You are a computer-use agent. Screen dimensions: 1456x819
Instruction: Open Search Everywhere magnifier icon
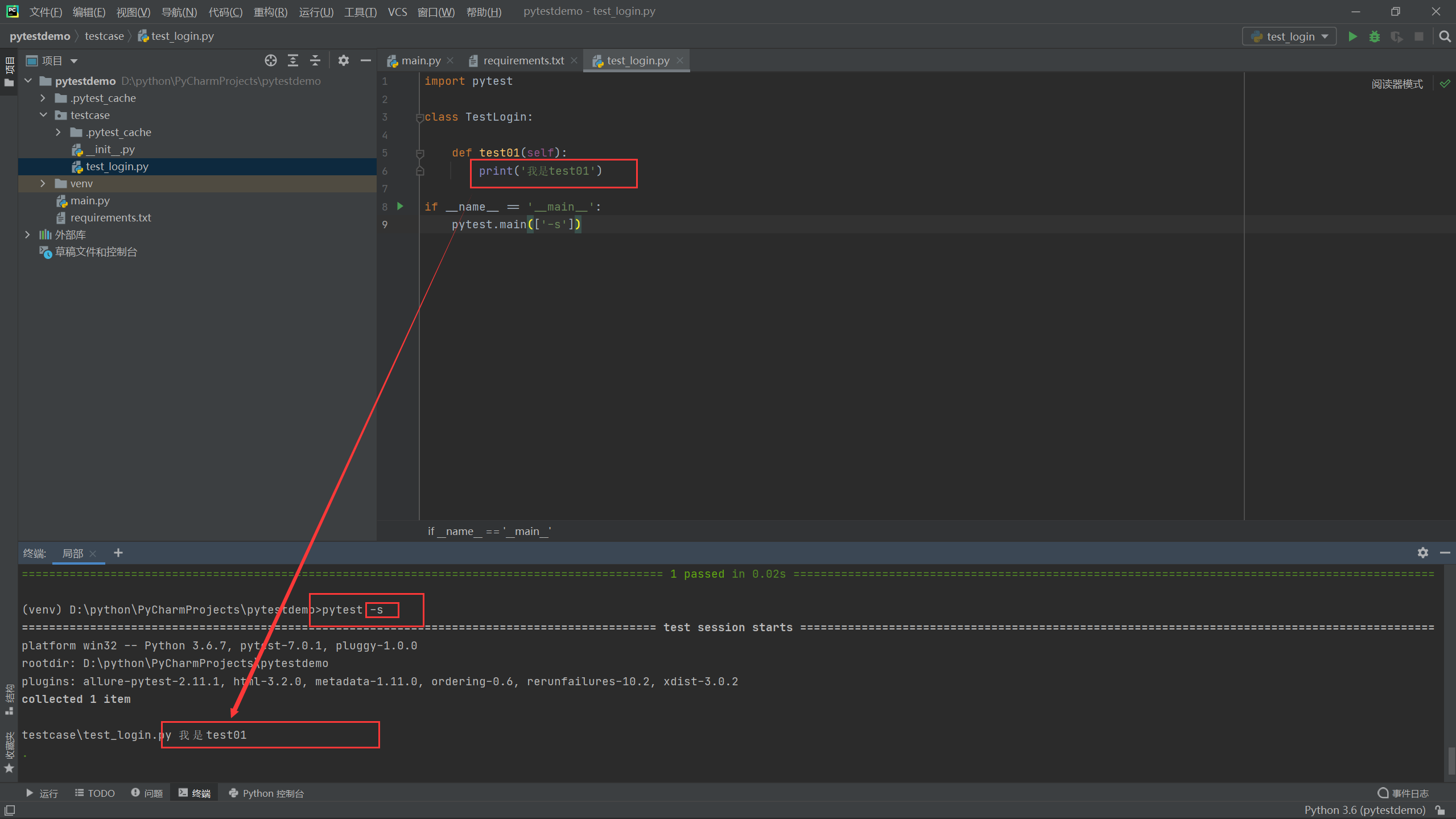[1445, 36]
